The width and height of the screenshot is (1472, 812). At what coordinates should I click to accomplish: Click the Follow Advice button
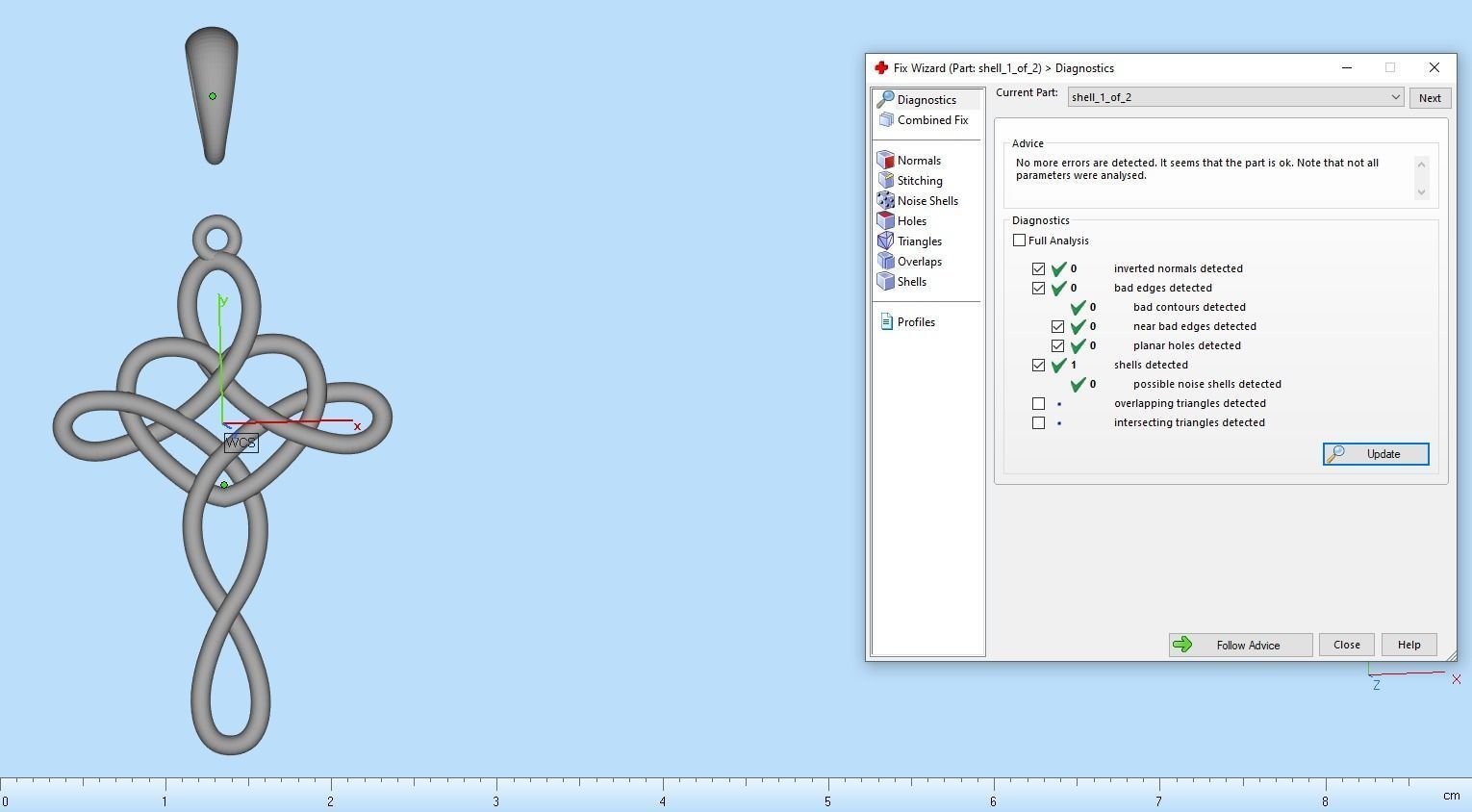coord(1241,645)
